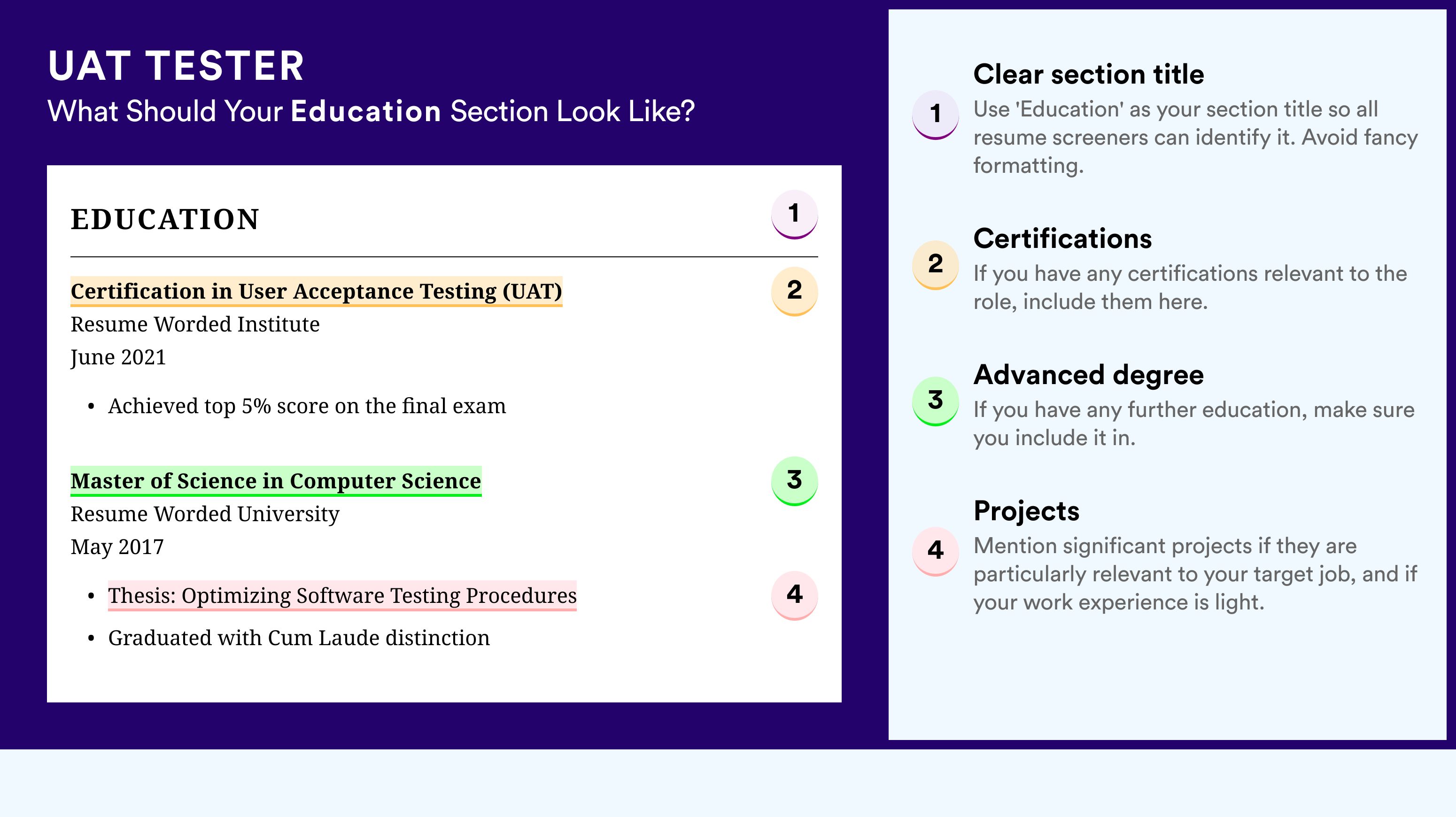Click the Projects tip heading
1456x817 pixels.
(x=1026, y=511)
